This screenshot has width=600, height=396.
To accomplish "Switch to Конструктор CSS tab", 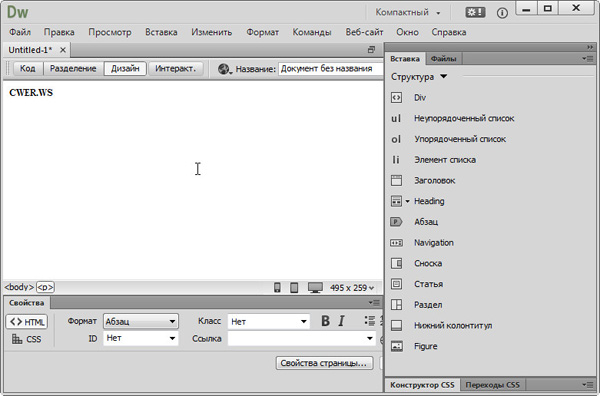I will 422,385.
